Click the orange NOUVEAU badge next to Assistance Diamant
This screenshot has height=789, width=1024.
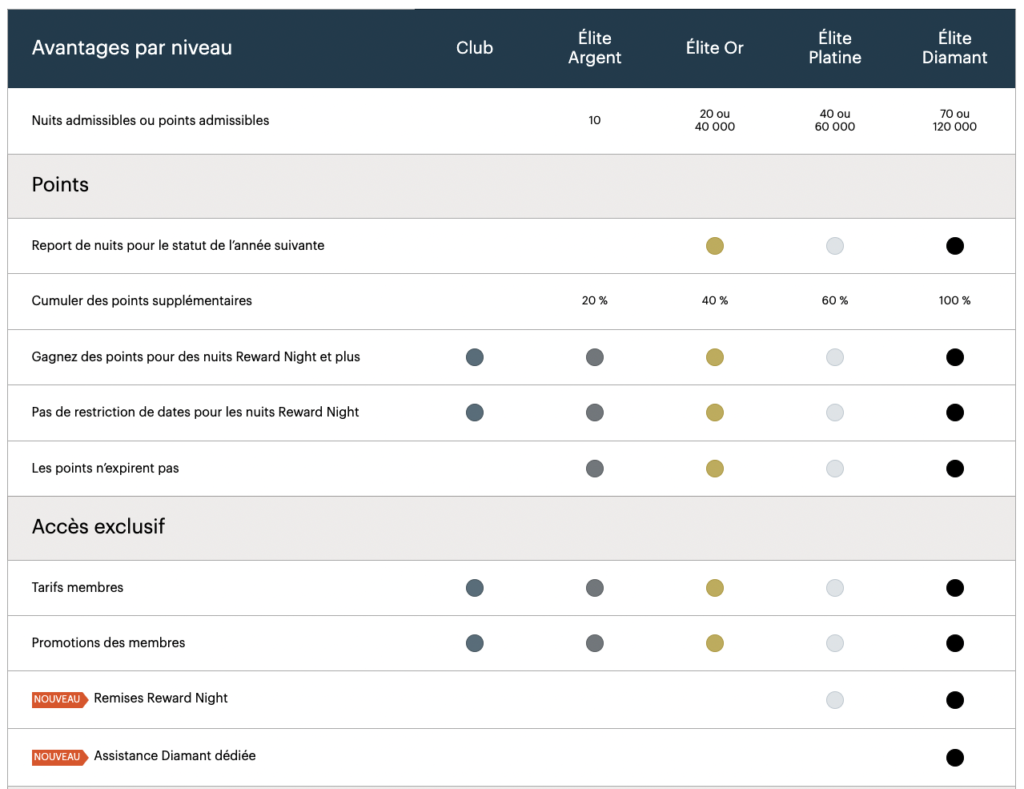[x=57, y=757]
